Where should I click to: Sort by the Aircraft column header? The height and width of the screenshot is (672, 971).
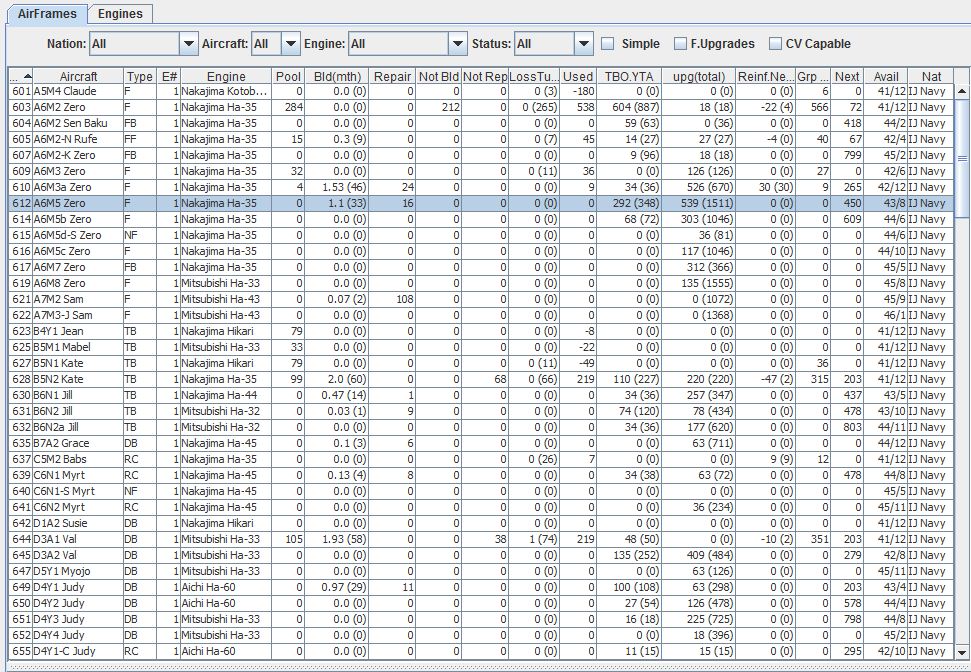click(x=78, y=76)
